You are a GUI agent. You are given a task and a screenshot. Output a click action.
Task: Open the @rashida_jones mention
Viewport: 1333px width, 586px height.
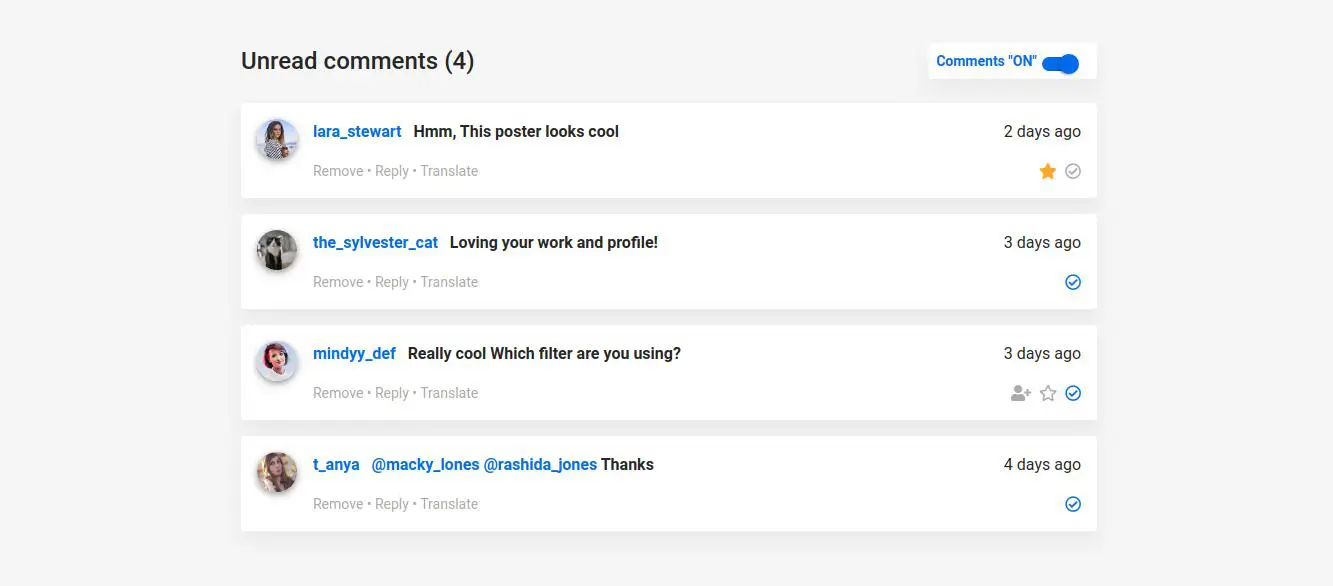(540, 465)
